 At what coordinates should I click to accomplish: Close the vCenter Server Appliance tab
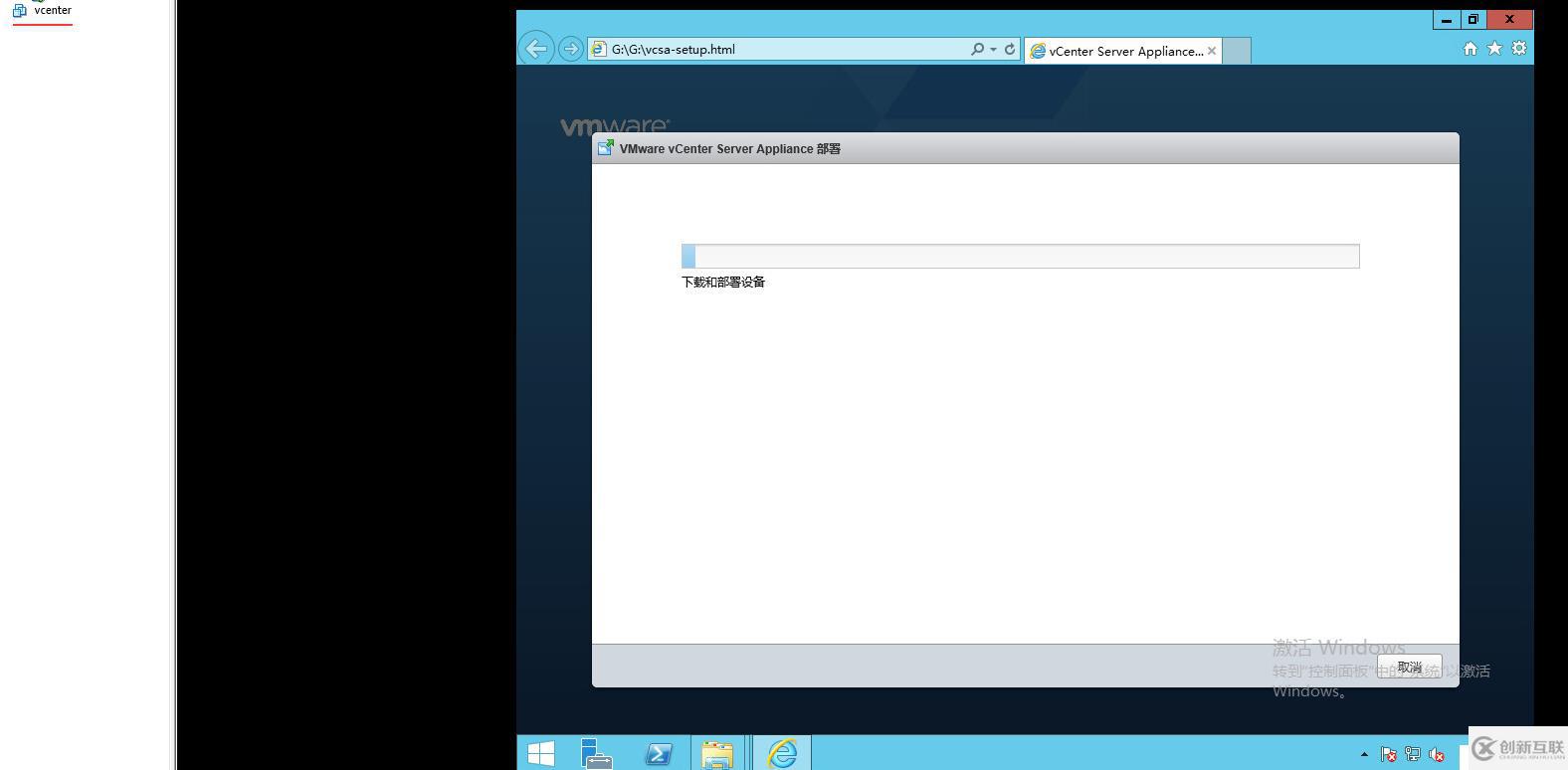point(1212,51)
